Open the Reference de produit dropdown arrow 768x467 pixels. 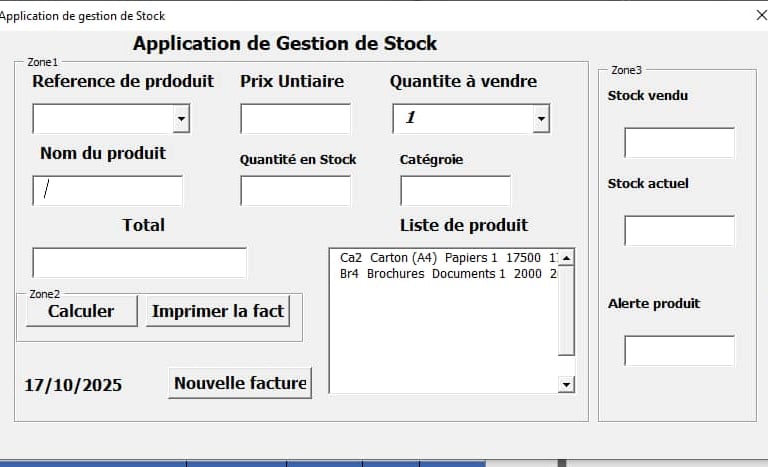(x=181, y=119)
